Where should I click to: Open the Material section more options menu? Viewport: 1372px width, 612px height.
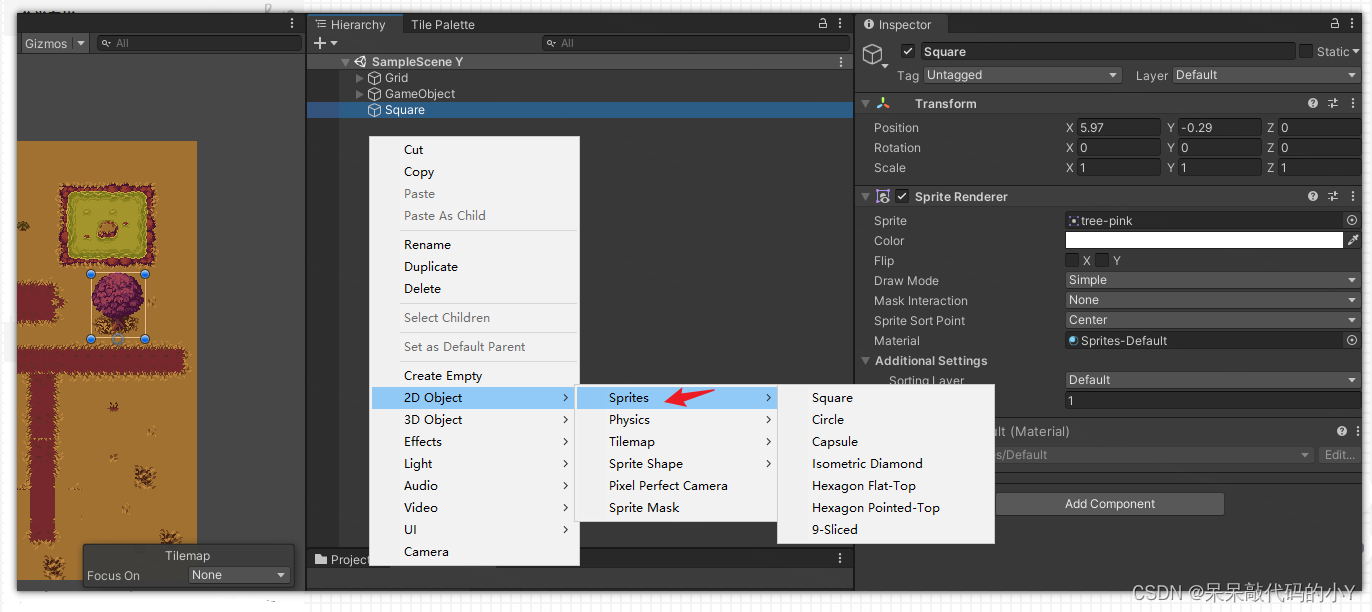tap(1358, 431)
